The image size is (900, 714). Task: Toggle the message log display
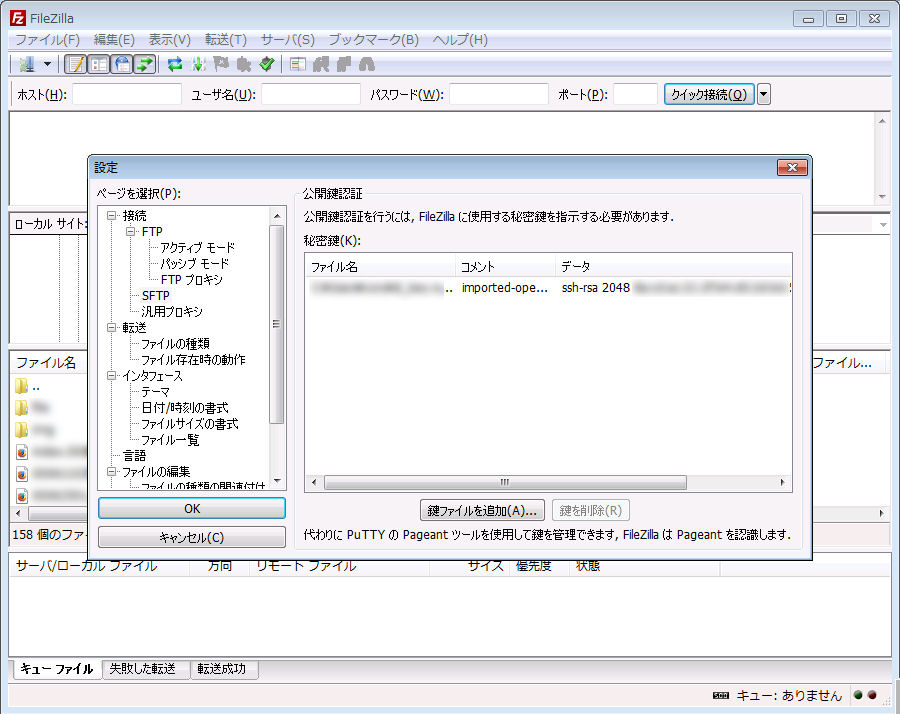coord(75,64)
